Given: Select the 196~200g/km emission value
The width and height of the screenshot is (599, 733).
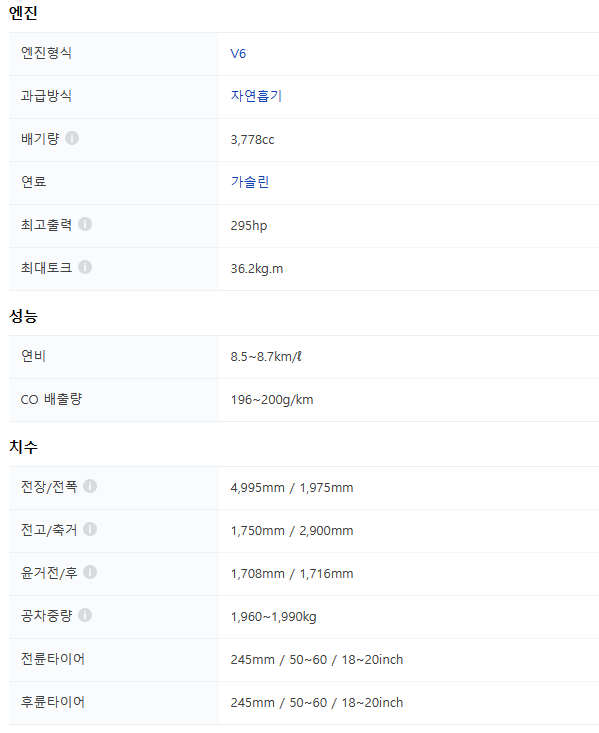Looking at the screenshot, I should point(272,400).
